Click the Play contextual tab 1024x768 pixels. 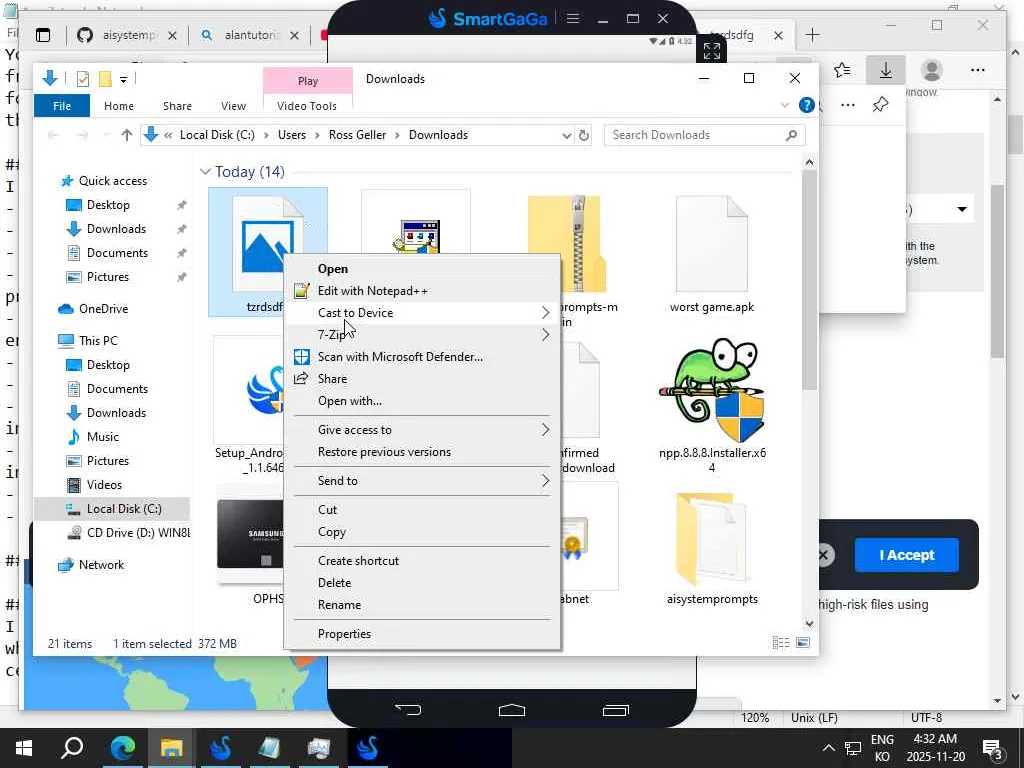tap(308, 81)
